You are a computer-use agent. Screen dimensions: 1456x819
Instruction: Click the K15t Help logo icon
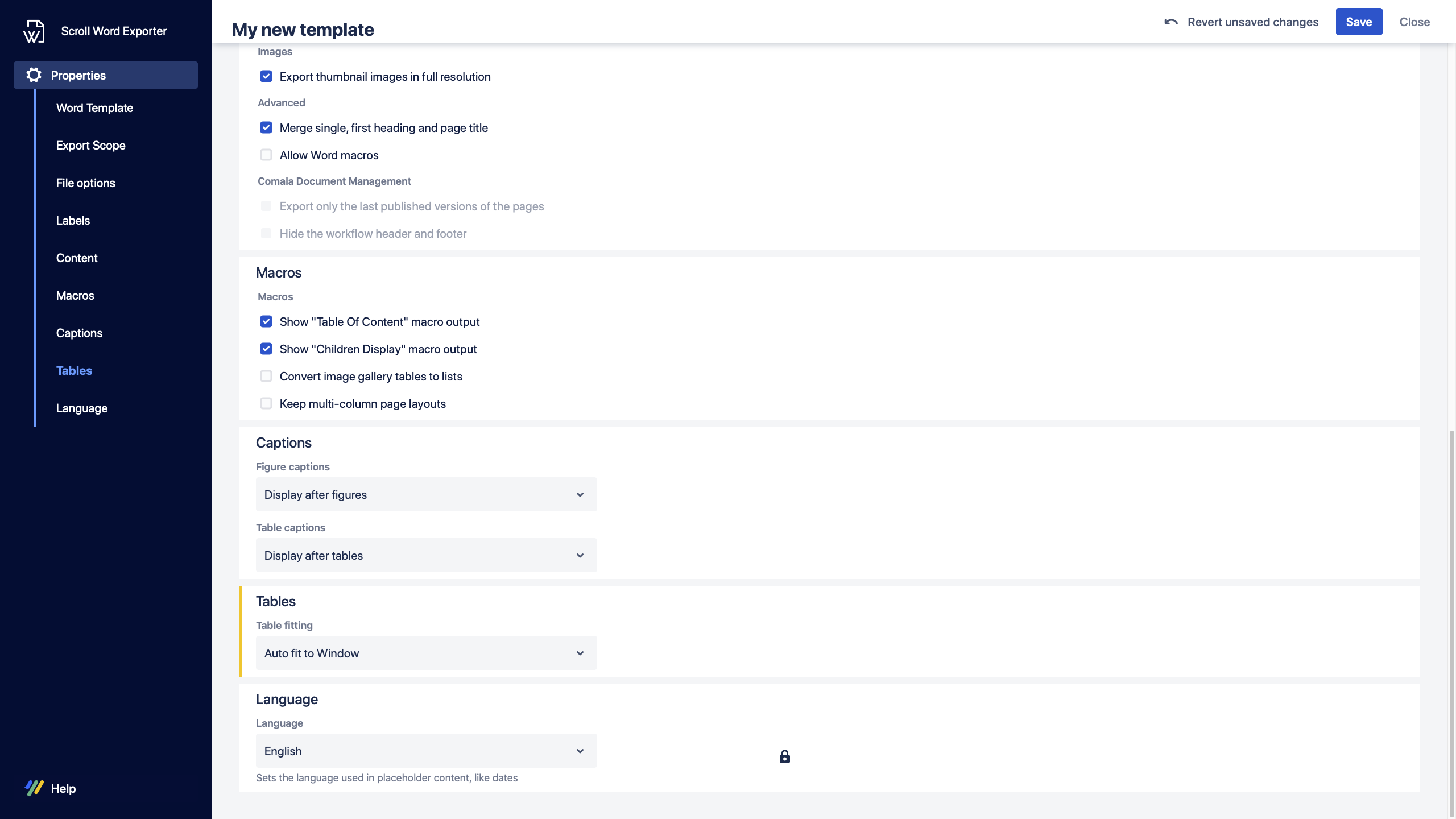(34, 788)
